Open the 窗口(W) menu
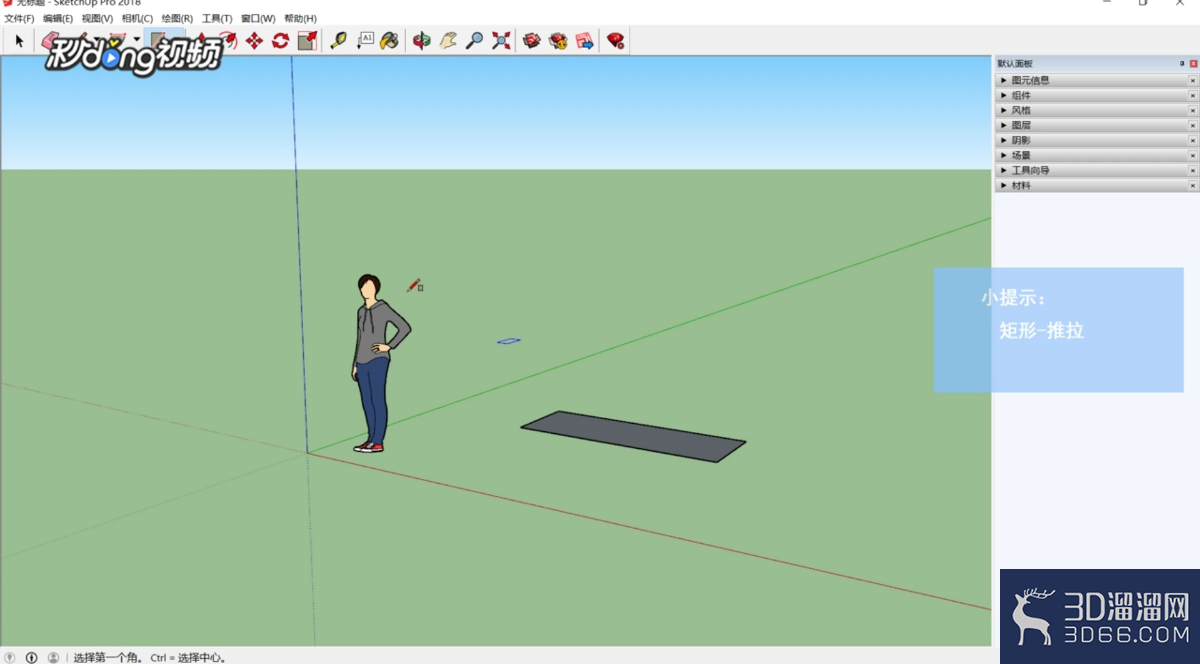 click(258, 19)
